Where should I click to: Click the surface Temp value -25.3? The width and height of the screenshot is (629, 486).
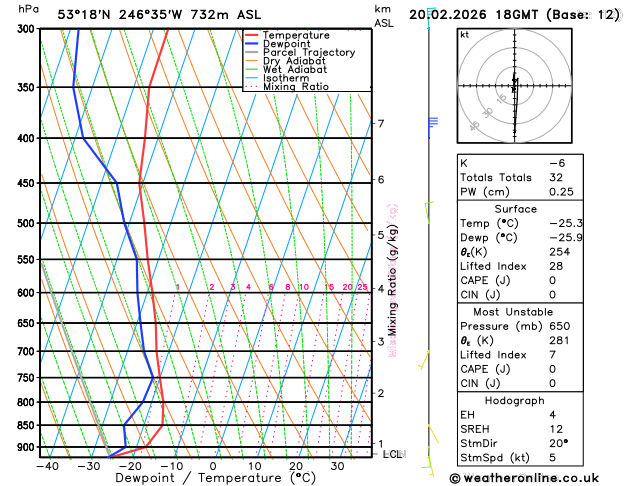[x=566, y=223]
